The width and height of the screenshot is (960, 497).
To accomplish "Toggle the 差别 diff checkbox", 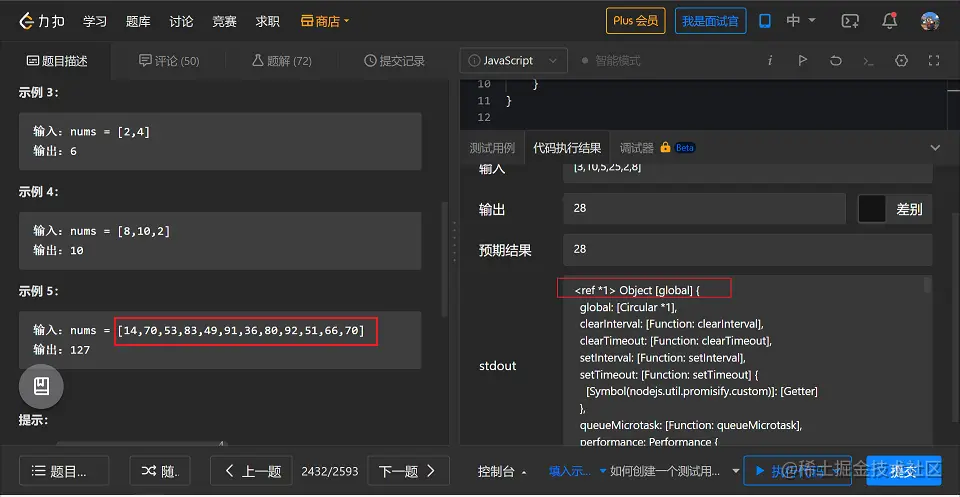I will pos(872,209).
